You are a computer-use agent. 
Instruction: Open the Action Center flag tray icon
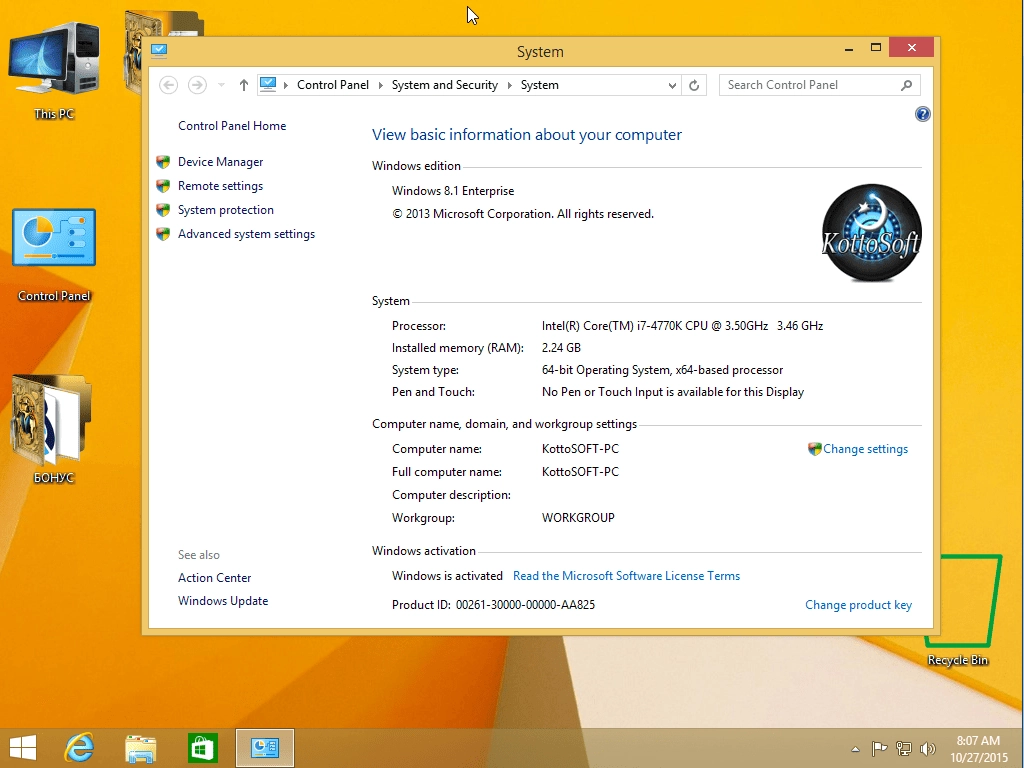click(880, 748)
